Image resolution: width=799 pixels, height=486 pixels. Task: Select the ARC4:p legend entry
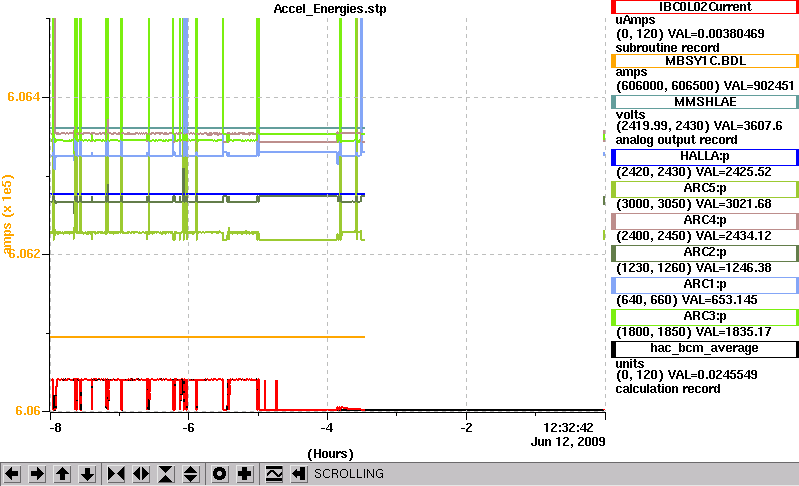pyautogui.click(x=705, y=221)
